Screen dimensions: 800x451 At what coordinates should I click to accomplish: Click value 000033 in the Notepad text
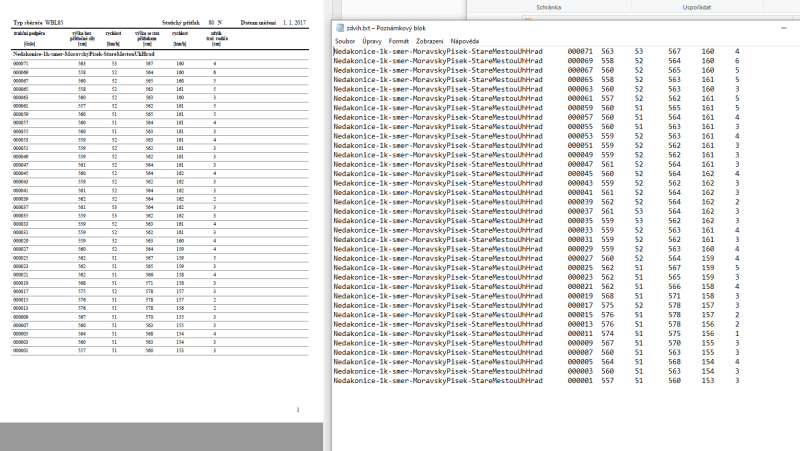[580, 230]
